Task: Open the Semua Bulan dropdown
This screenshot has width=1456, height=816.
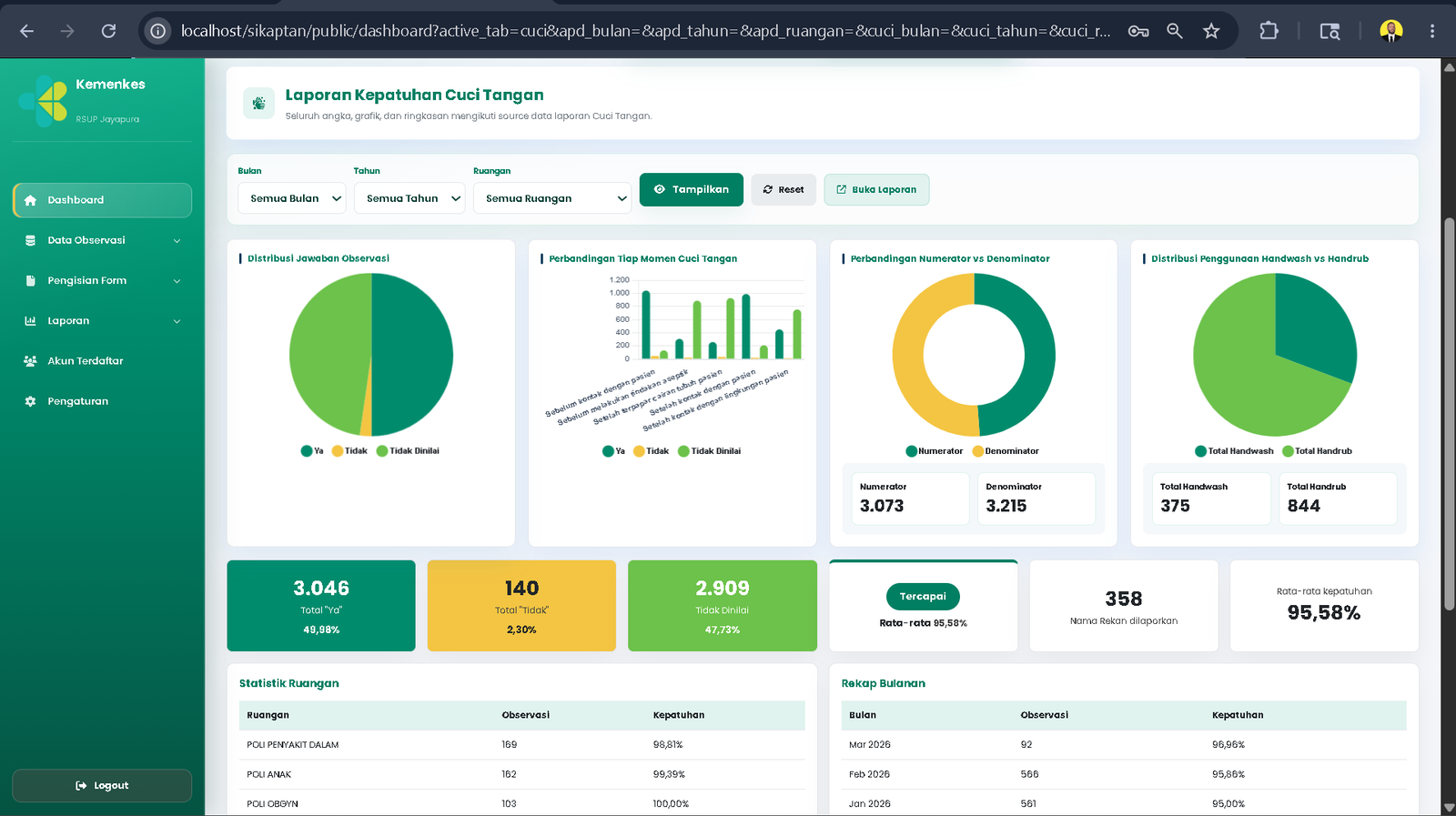Action: [x=292, y=198]
